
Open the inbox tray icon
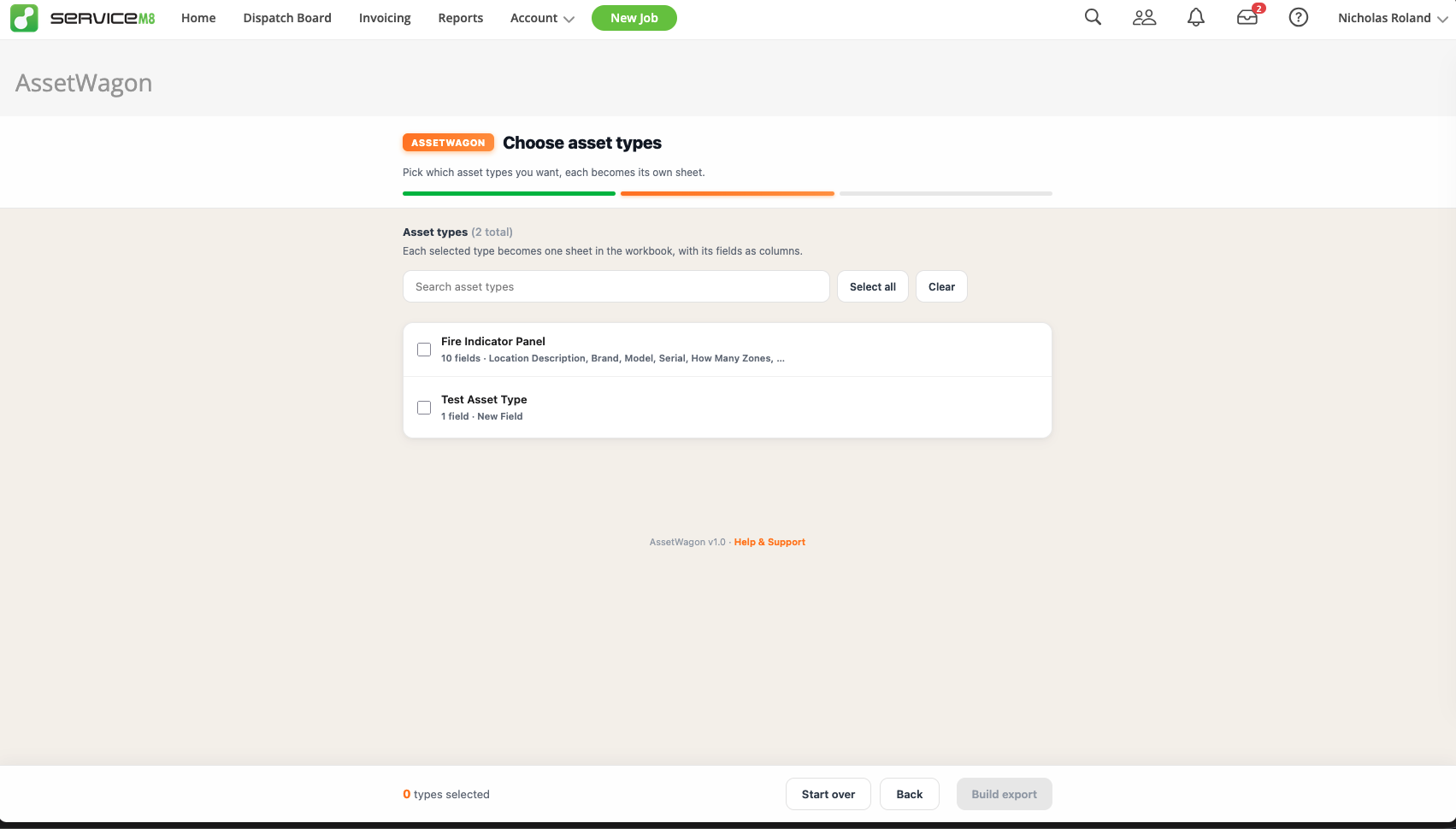pyautogui.click(x=1247, y=17)
